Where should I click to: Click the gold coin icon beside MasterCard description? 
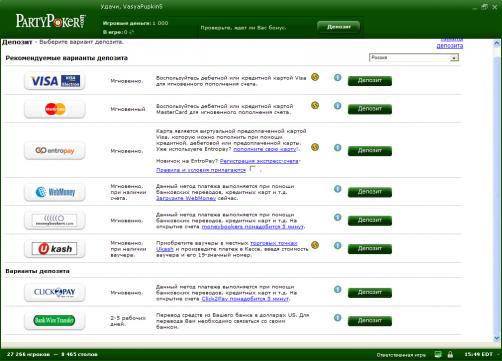(x=315, y=105)
